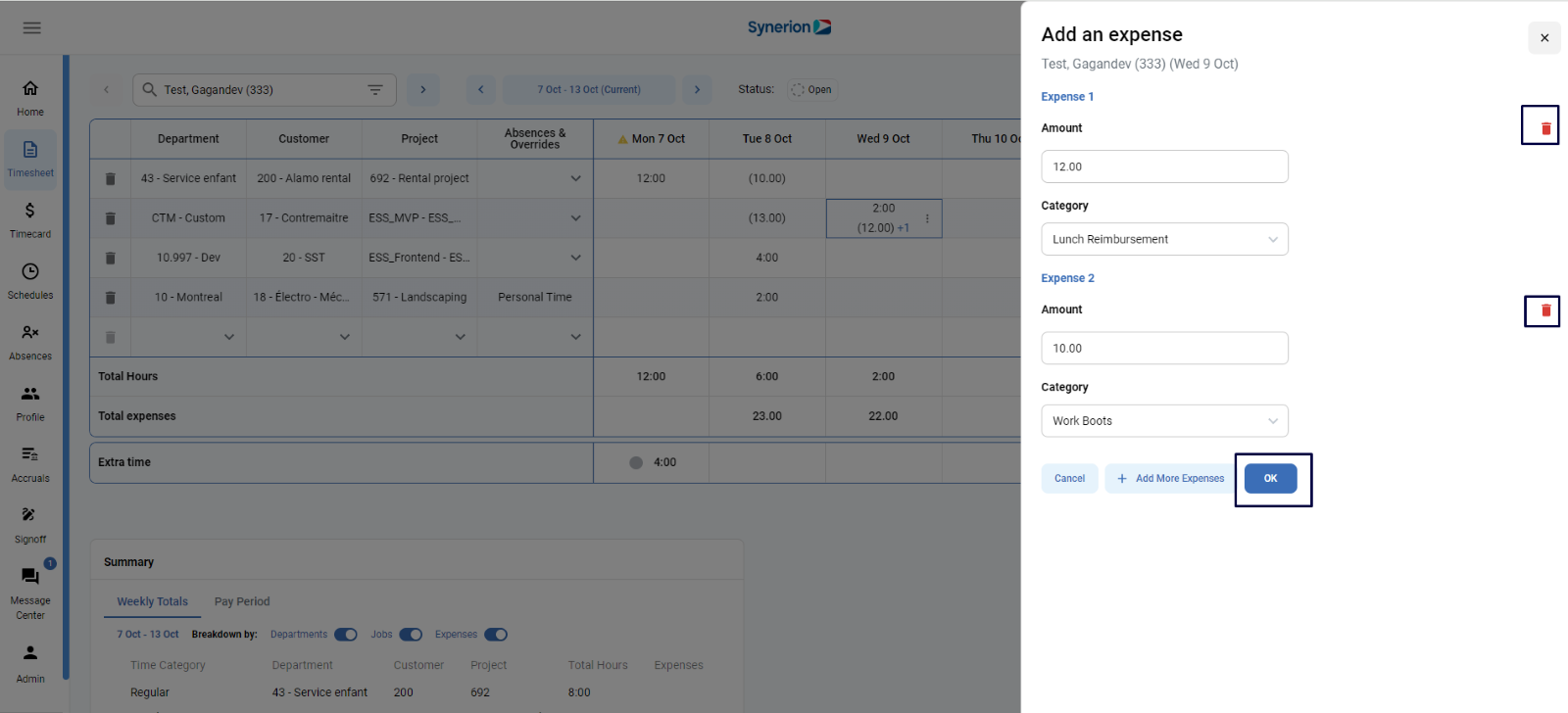Delete Expense 1 with trash icon
The height and width of the screenshot is (713, 1568).
pyautogui.click(x=1546, y=128)
